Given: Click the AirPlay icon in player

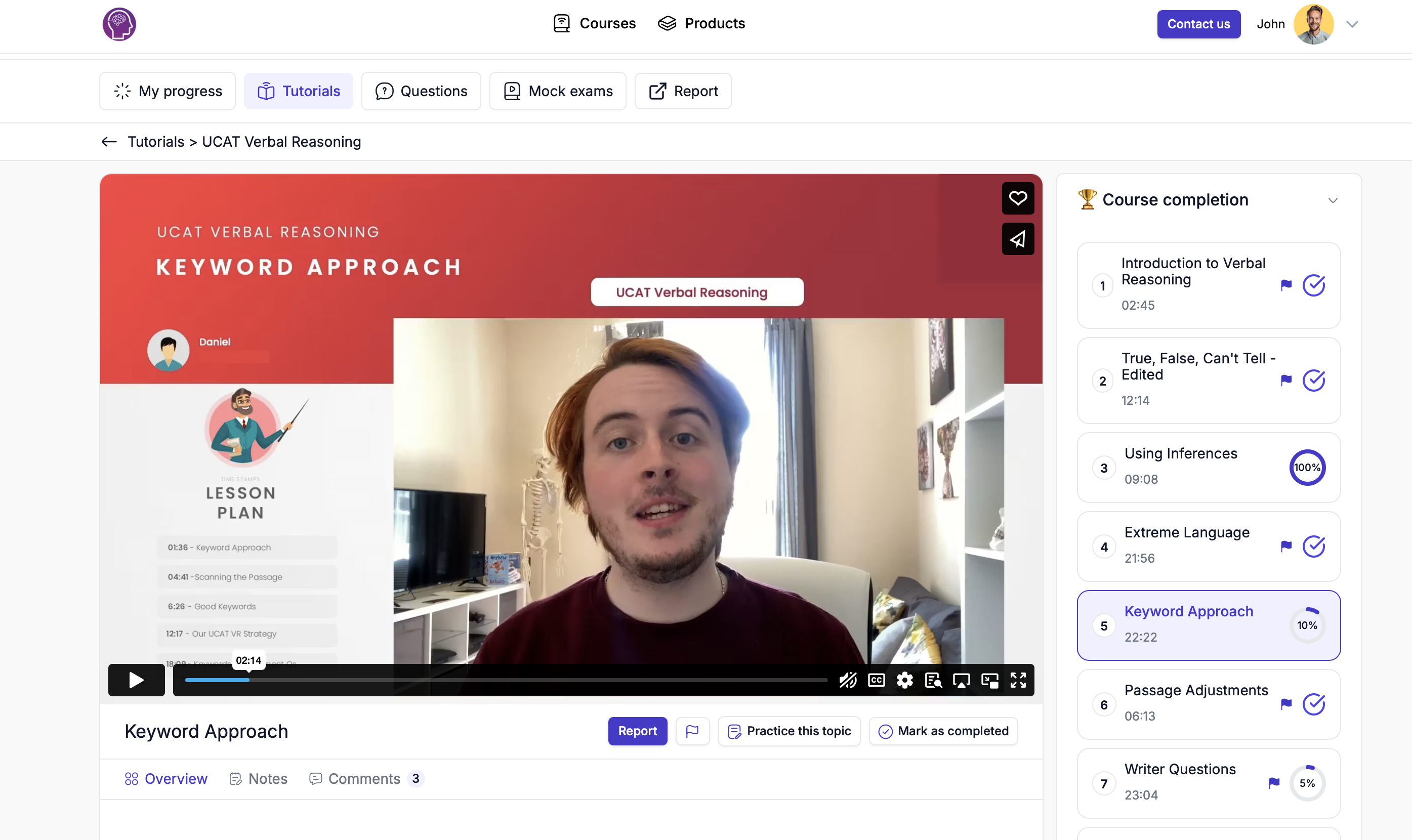Looking at the screenshot, I should tap(961, 680).
